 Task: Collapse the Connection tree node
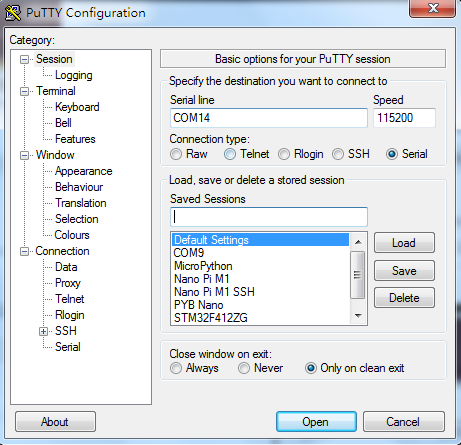[x=24, y=251]
